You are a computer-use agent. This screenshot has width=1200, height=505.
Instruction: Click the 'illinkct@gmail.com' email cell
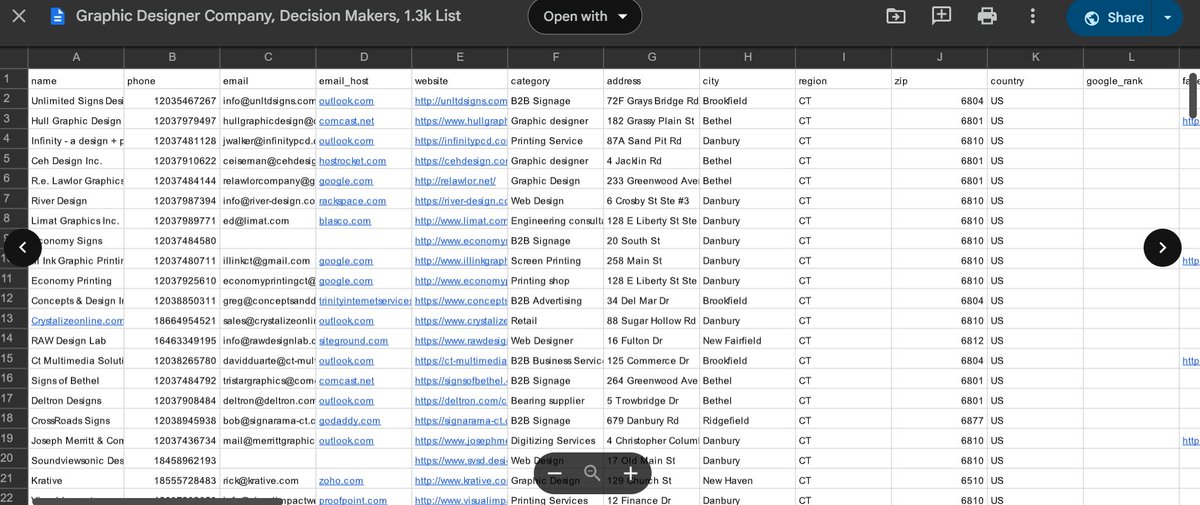point(267,261)
